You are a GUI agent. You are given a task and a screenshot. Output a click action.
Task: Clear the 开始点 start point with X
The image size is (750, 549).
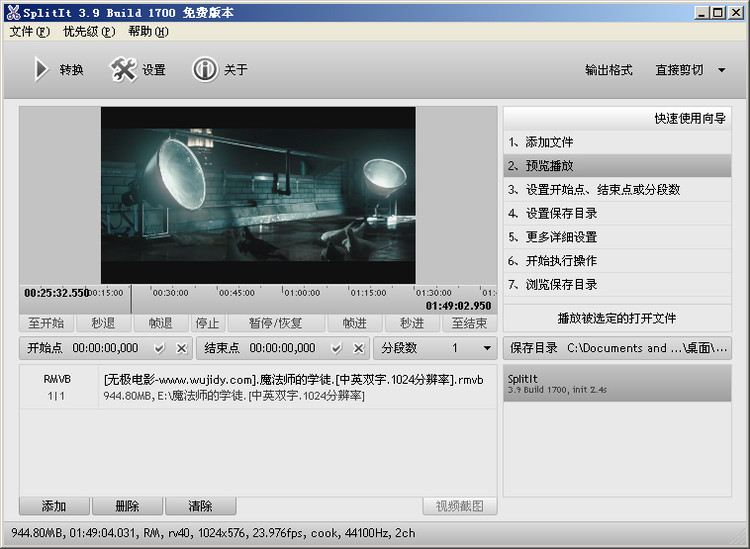pyautogui.click(x=181, y=348)
